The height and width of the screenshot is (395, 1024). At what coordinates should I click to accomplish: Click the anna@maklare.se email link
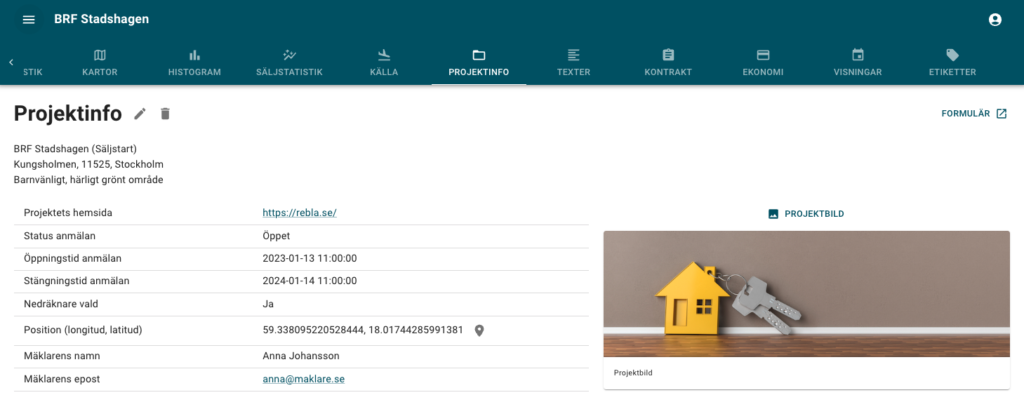(x=303, y=379)
